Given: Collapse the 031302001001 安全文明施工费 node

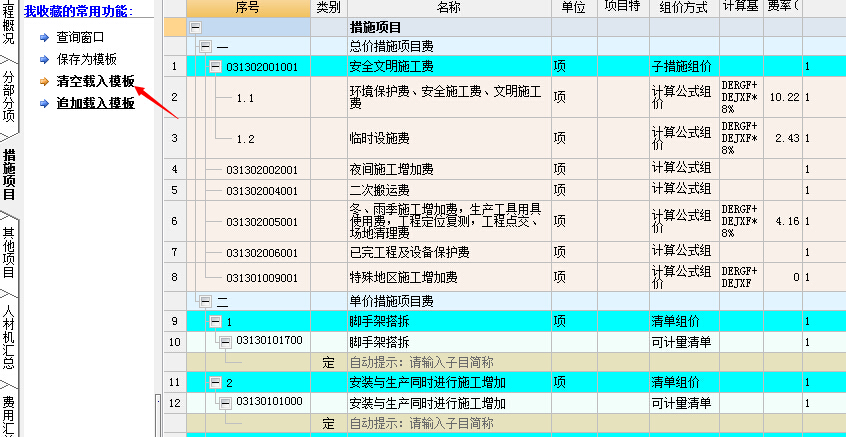Looking at the screenshot, I should pos(216,67).
